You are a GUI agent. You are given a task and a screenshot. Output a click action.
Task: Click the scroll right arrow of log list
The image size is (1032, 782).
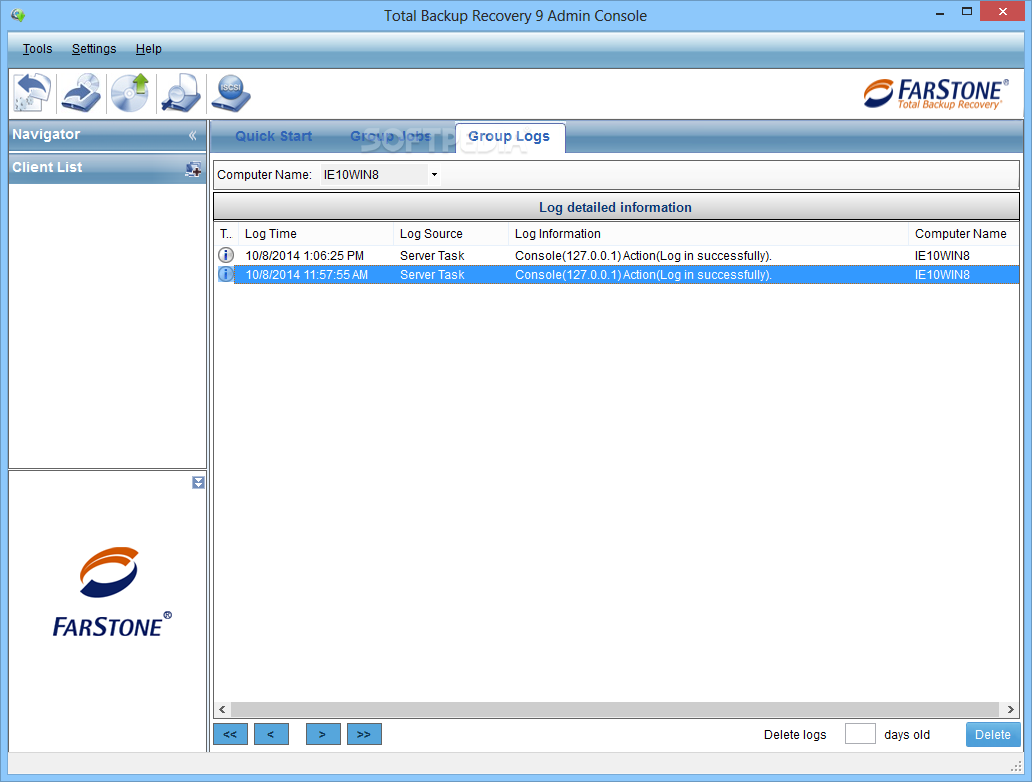1010,709
